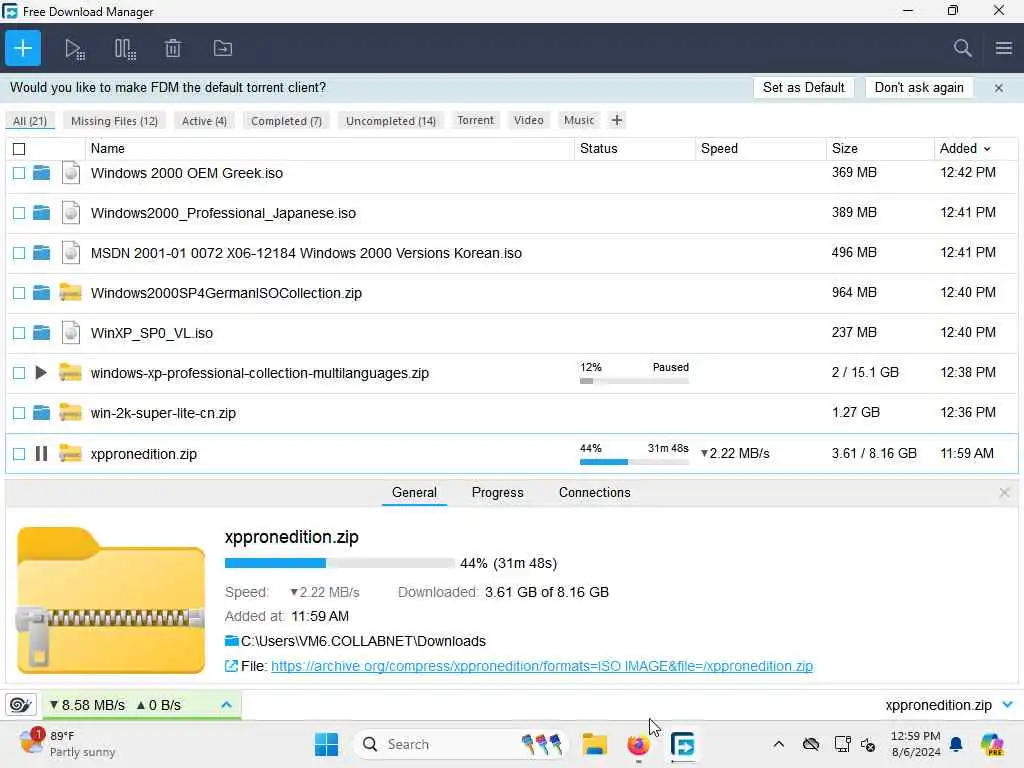The height and width of the screenshot is (768, 1024).
Task: Click the 12% paused progress bar in list
Action: click(634, 381)
